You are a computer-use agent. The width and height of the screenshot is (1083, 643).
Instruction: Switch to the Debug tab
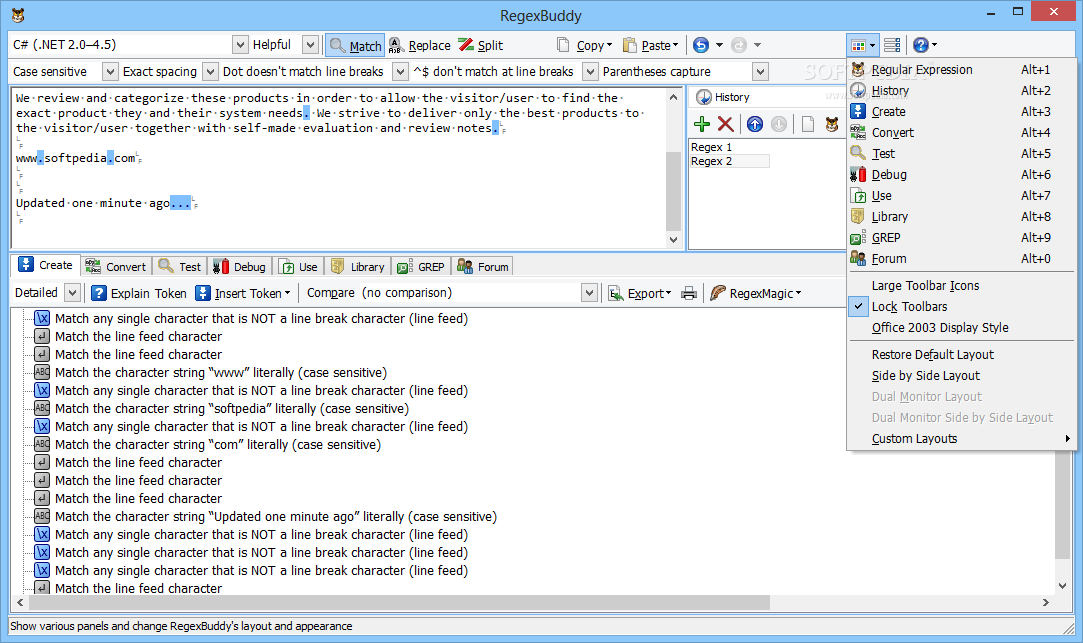tap(240, 267)
